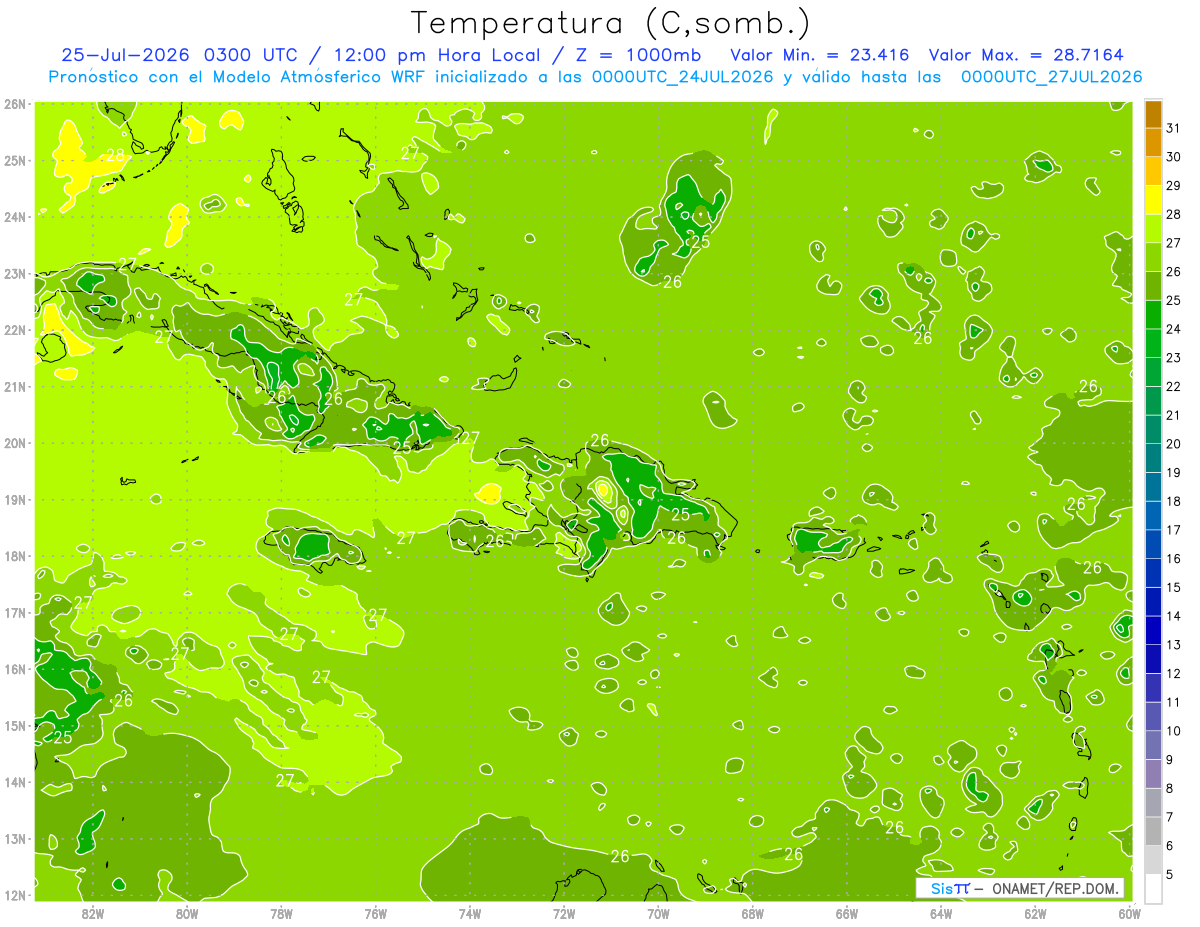Click the '21' label on the color legend
1200x927 pixels.
click(x=1173, y=415)
